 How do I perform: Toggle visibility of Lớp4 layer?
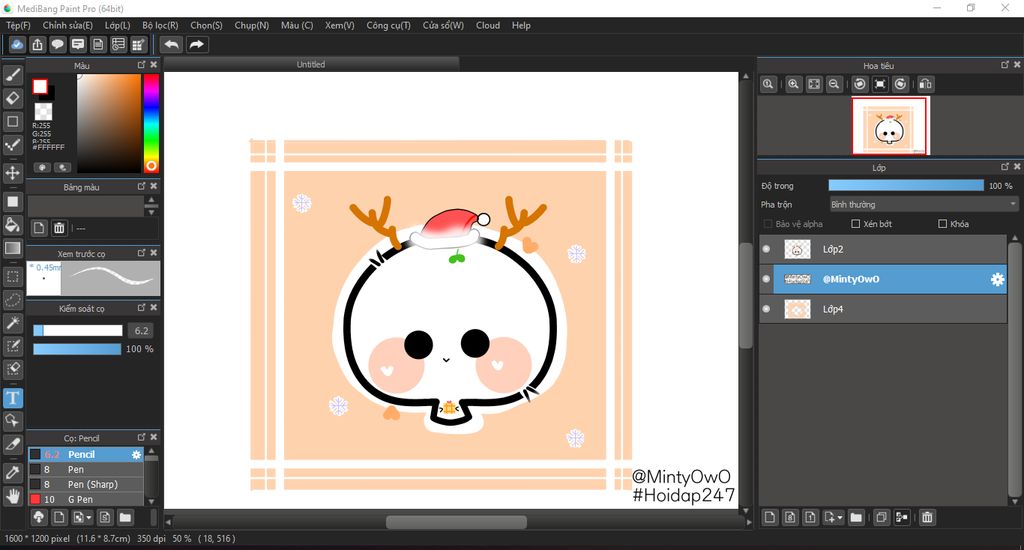(x=767, y=309)
